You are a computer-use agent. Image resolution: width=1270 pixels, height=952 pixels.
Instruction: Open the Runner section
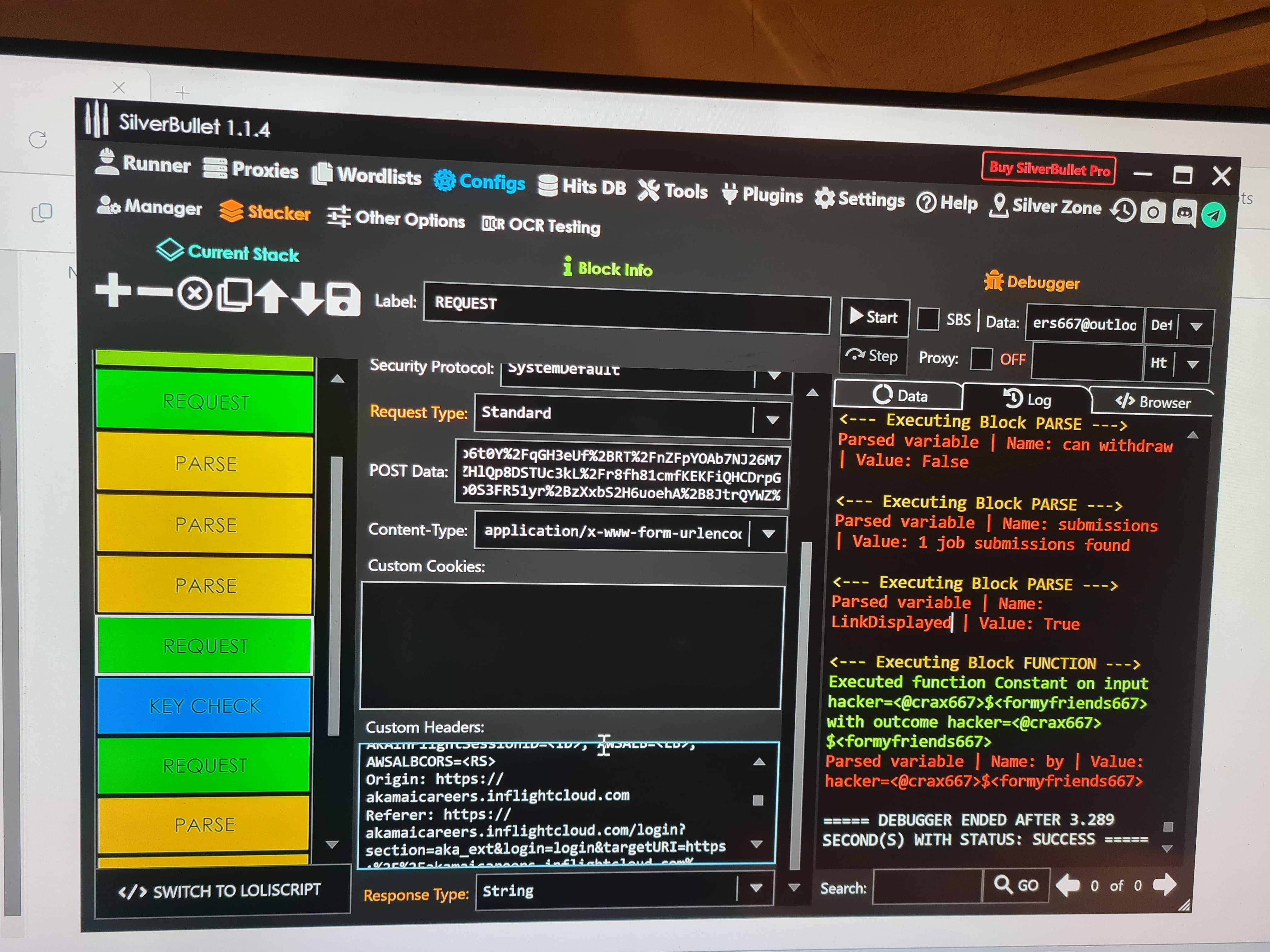143,163
